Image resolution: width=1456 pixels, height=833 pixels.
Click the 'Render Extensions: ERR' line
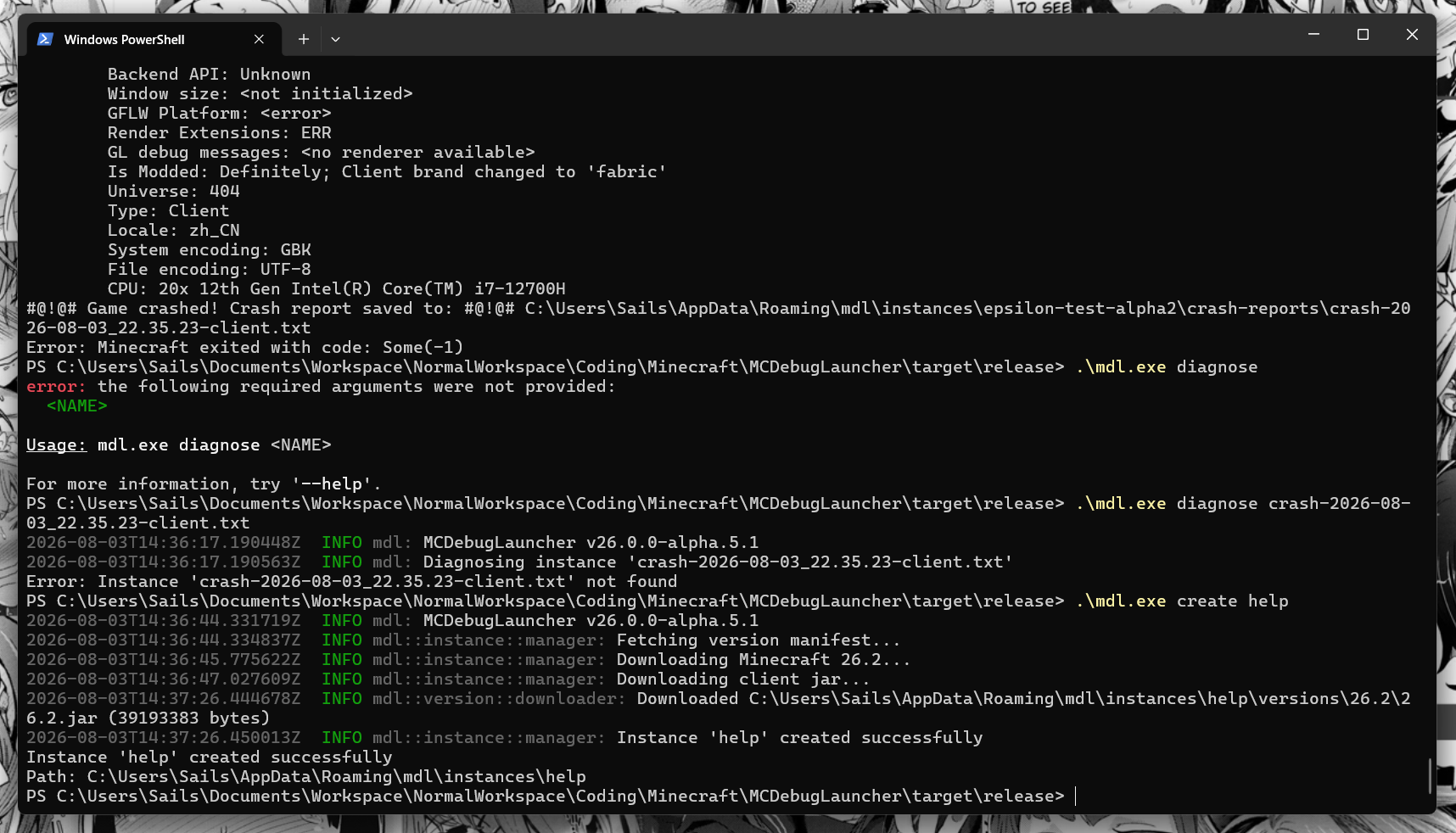pos(219,133)
